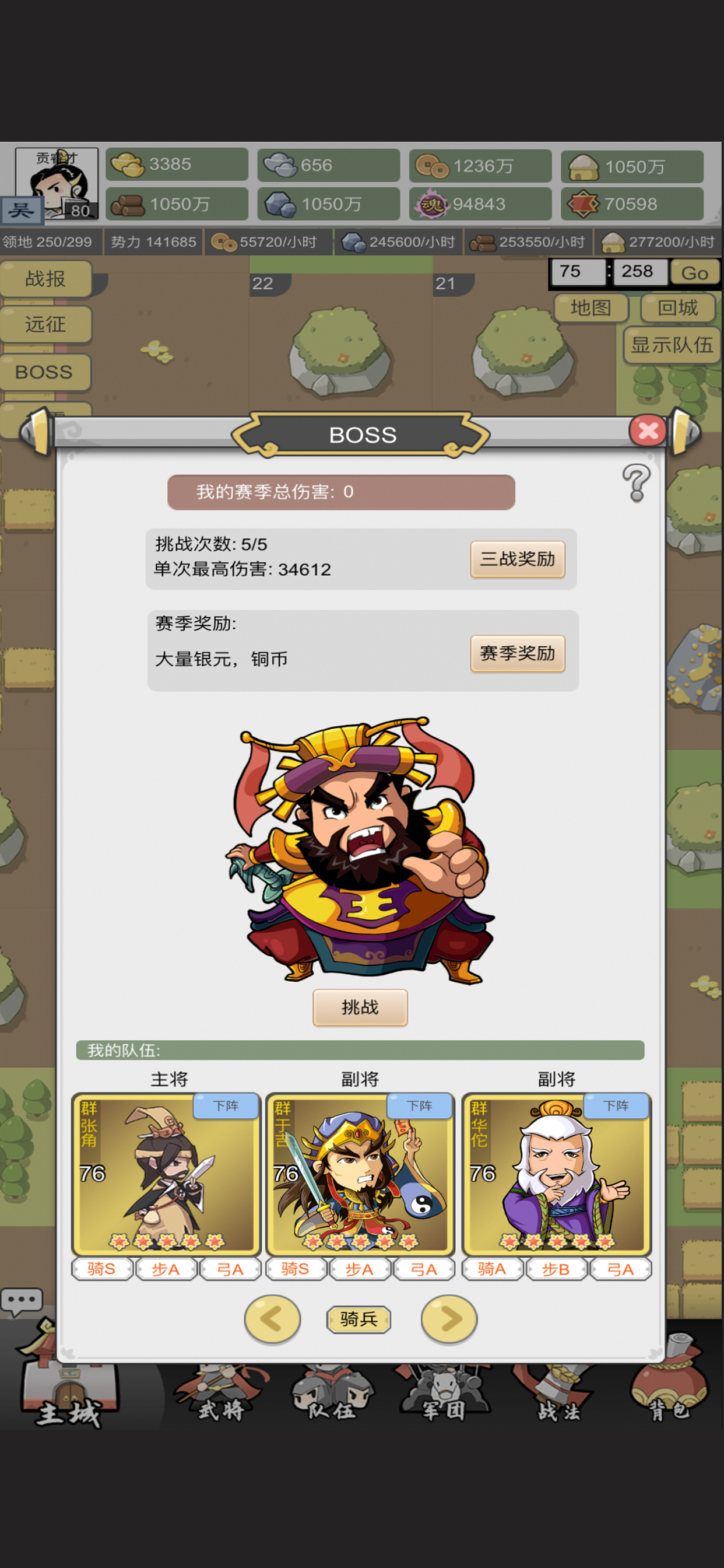The width and height of the screenshot is (724, 1568).
Task: Open the 军团 legion icon
Action: [444, 1394]
